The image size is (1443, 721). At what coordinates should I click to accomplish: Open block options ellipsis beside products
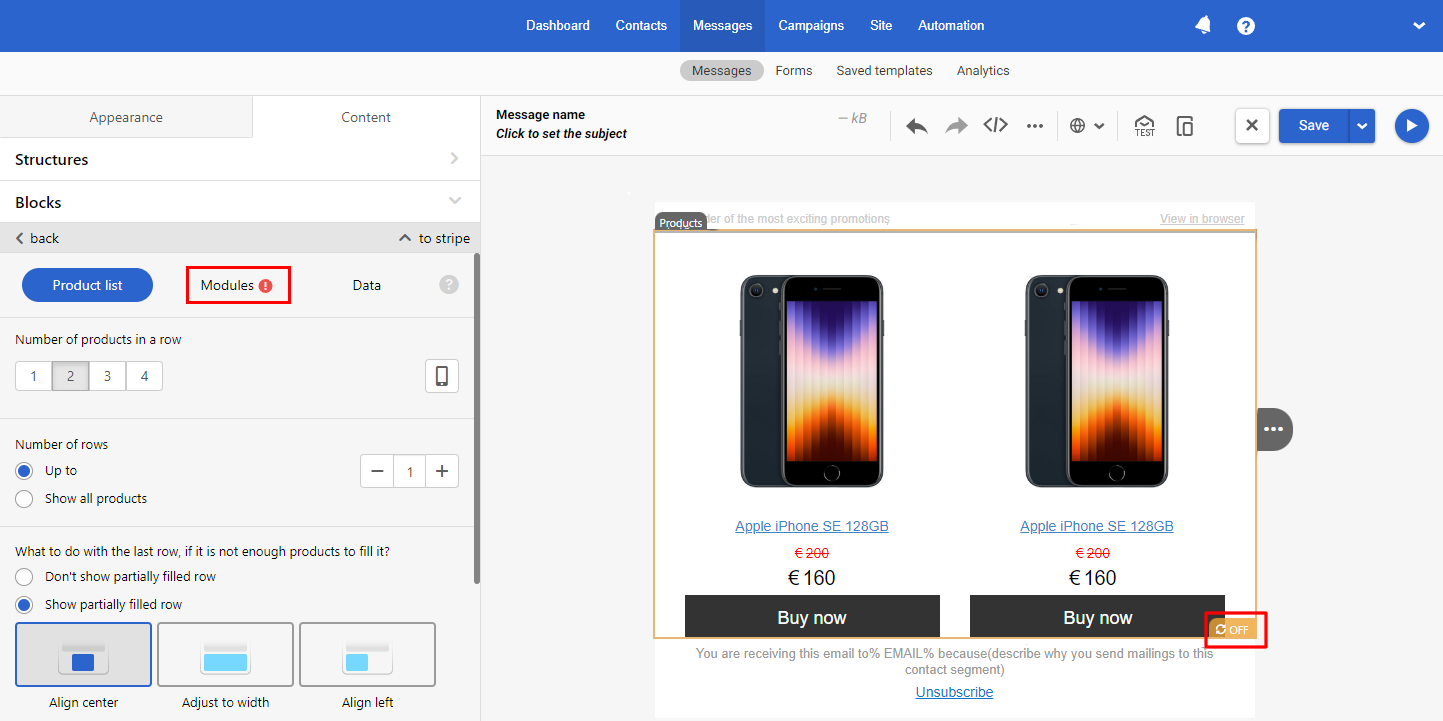pyautogui.click(x=1274, y=429)
